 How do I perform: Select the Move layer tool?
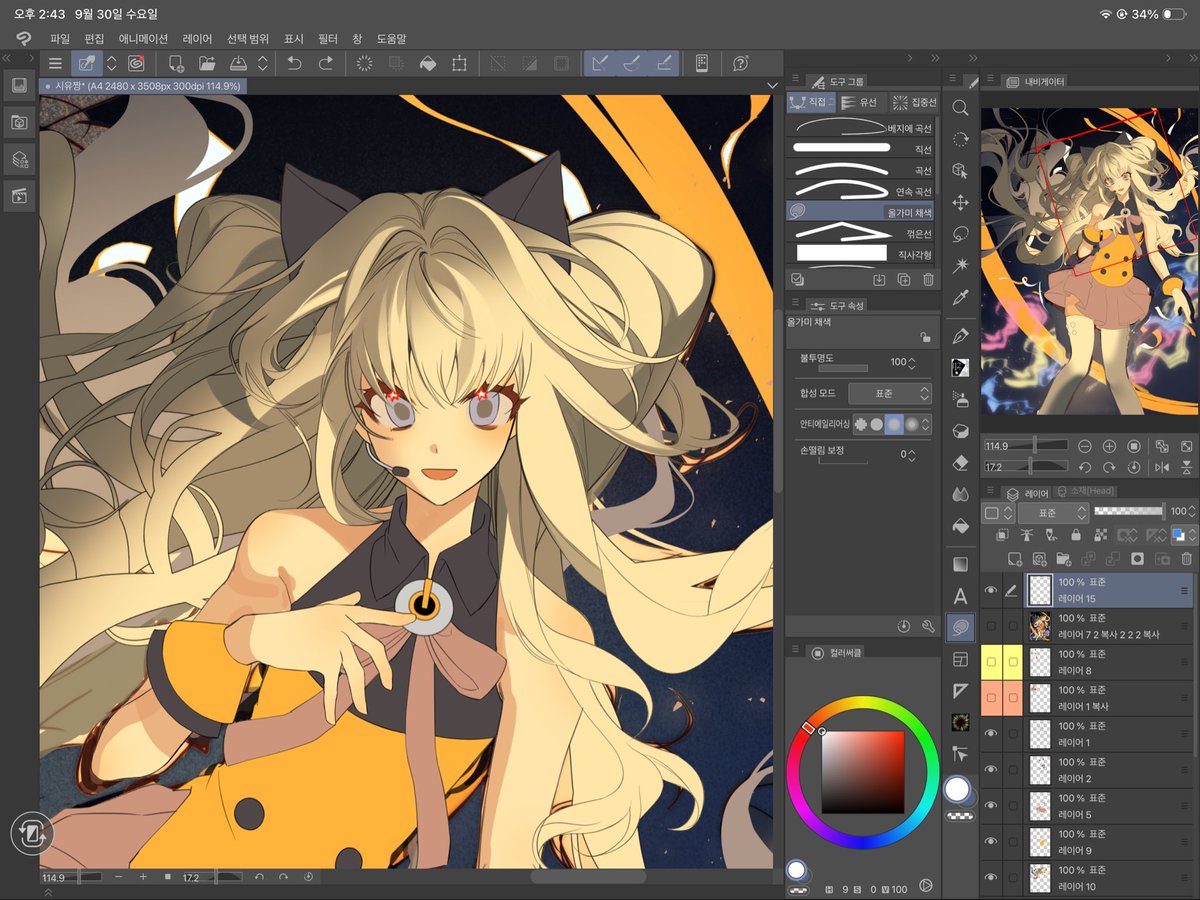[x=960, y=202]
